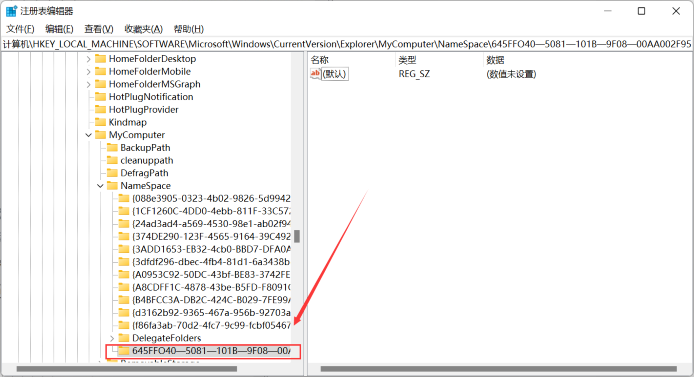Image resolution: width=694 pixels, height=377 pixels.
Task: Click the HotPlugNotification folder icon
Action: pos(101,97)
